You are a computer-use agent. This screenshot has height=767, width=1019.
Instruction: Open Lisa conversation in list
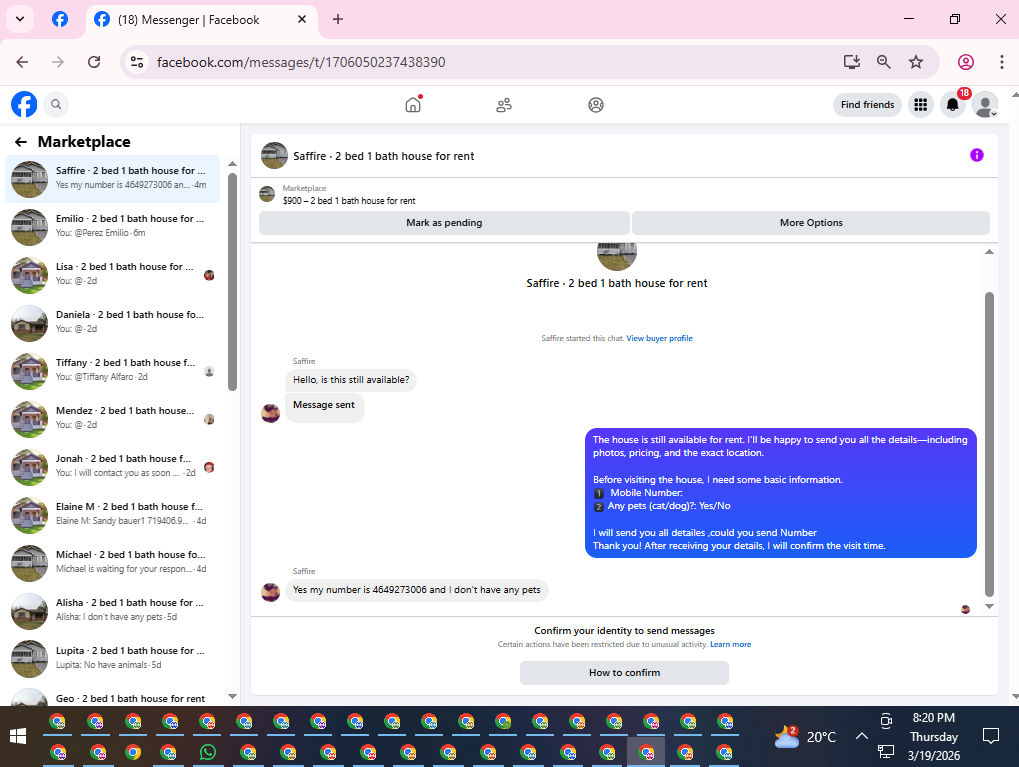[x=112, y=275]
